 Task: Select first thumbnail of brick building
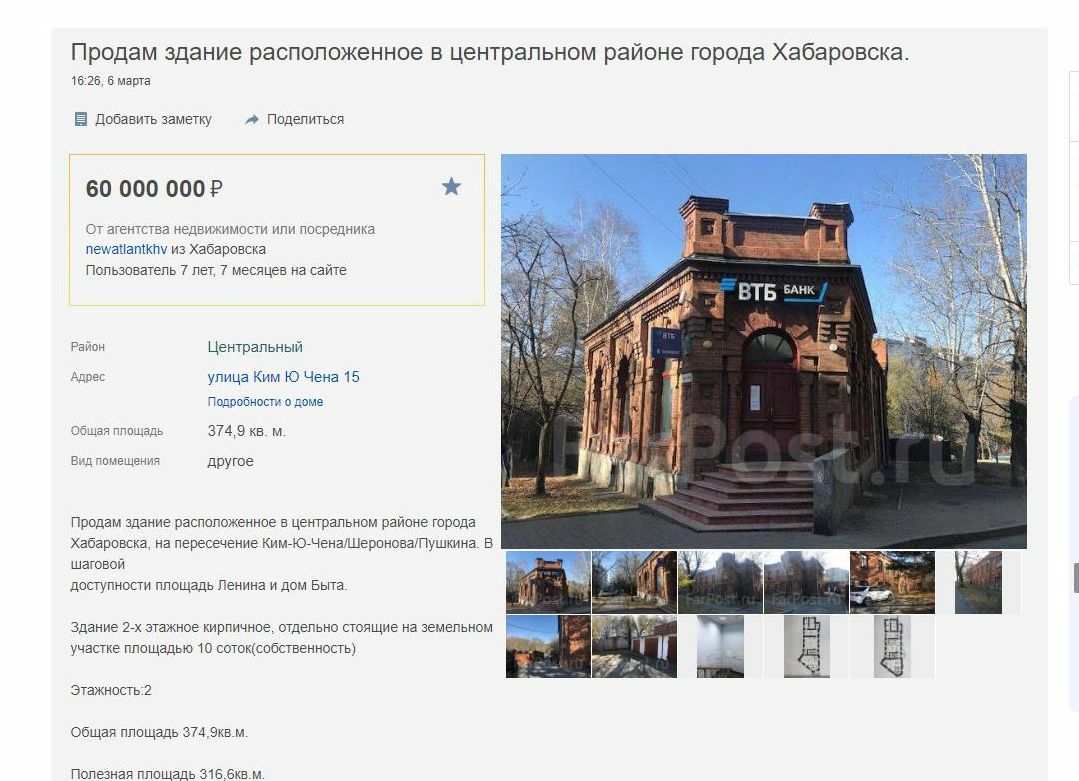tap(548, 582)
